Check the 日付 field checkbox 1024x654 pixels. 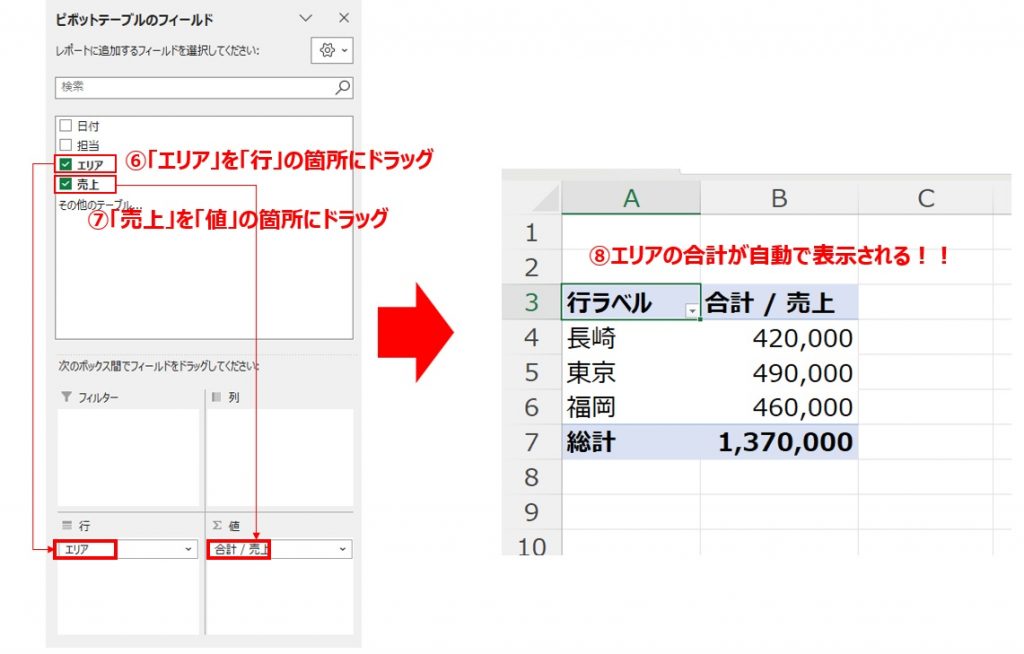click(x=66, y=126)
